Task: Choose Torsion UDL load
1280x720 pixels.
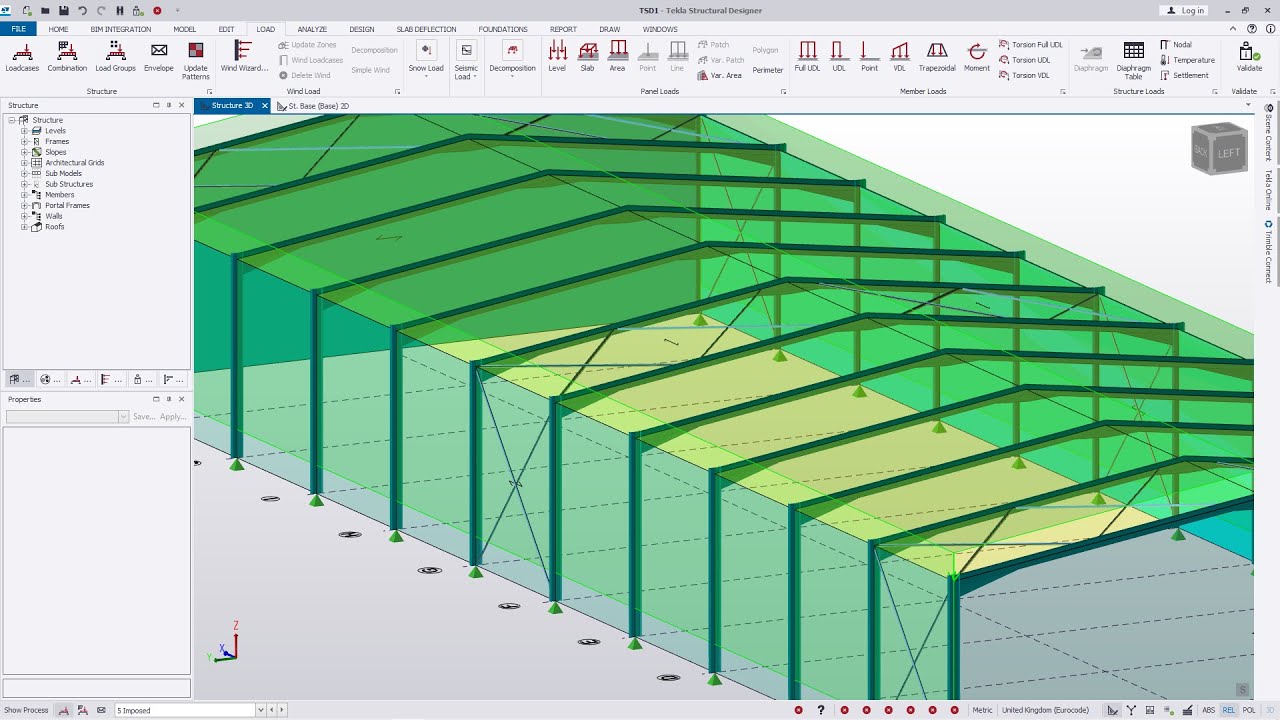Action: [1024, 60]
